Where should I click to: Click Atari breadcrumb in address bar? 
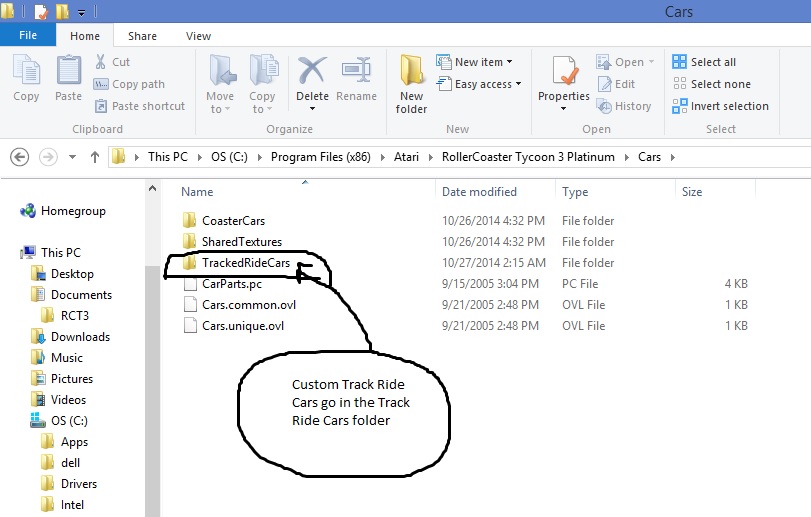[406, 157]
